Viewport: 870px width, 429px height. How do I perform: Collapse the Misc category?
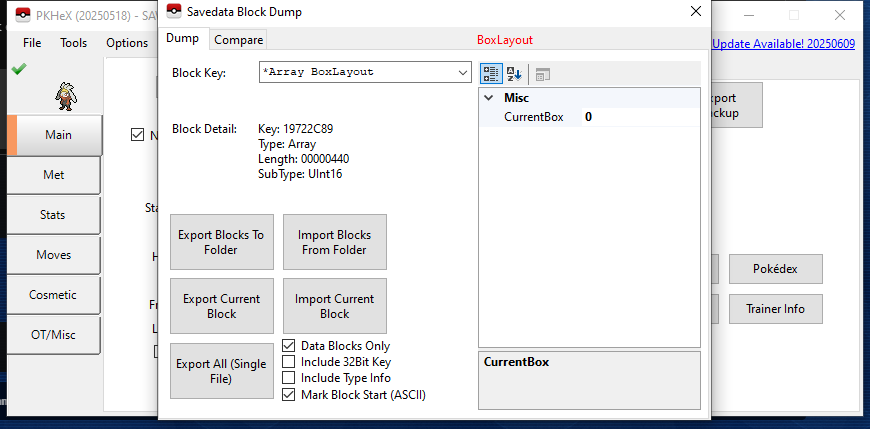pyautogui.click(x=488, y=98)
